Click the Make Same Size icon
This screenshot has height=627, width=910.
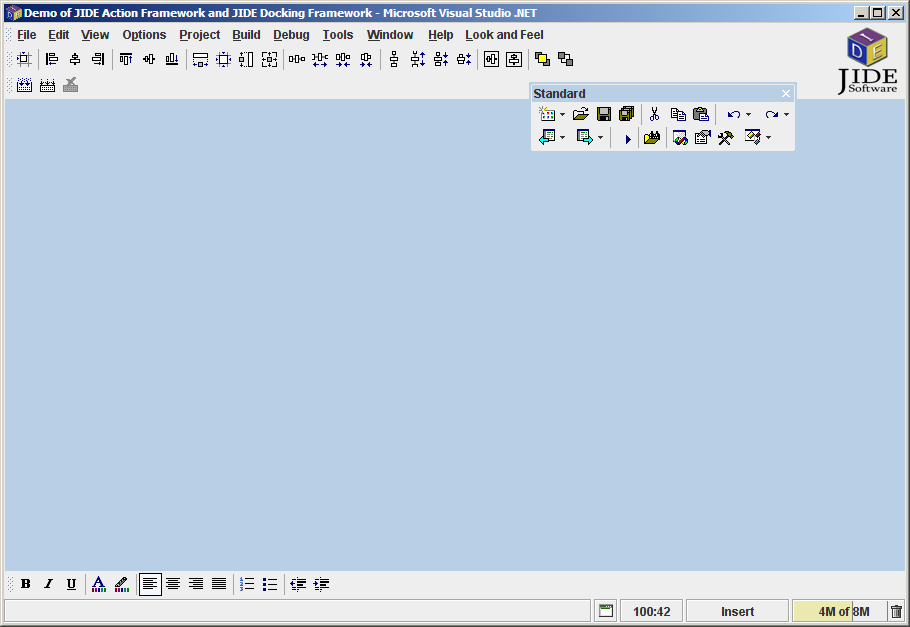click(x=269, y=59)
